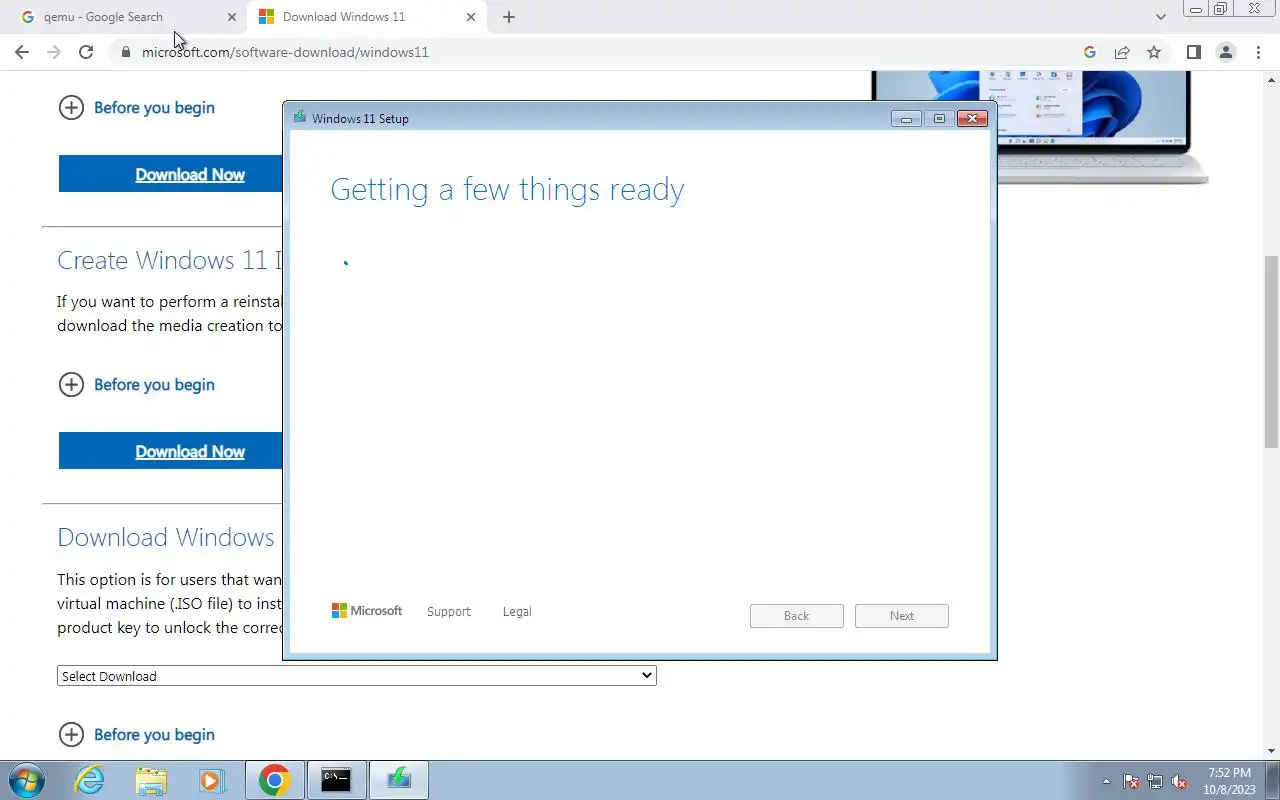The height and width of the screenshot is (800, 1280).
Task: Switch to the Download Windows 11 tab
Action: (x=366, y=17)
